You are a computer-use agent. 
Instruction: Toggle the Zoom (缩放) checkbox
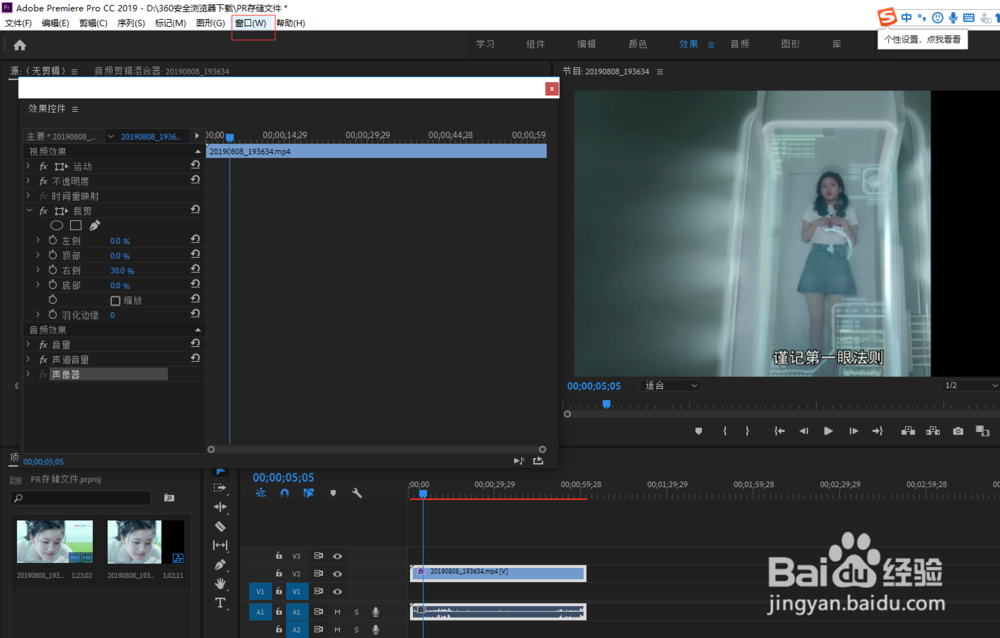(115, 300)
